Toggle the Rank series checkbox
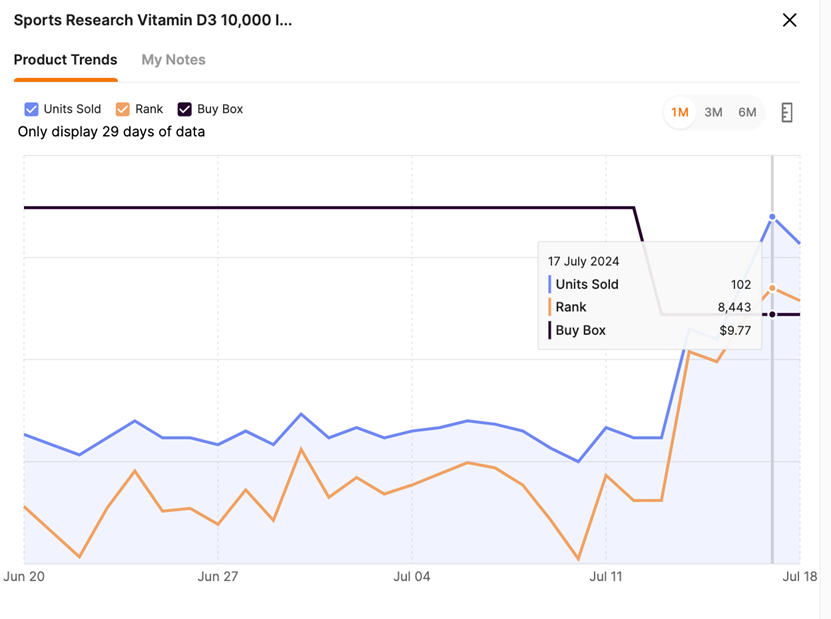The width and height of the screenshot is (831, 619). click(x=123, y=109)
